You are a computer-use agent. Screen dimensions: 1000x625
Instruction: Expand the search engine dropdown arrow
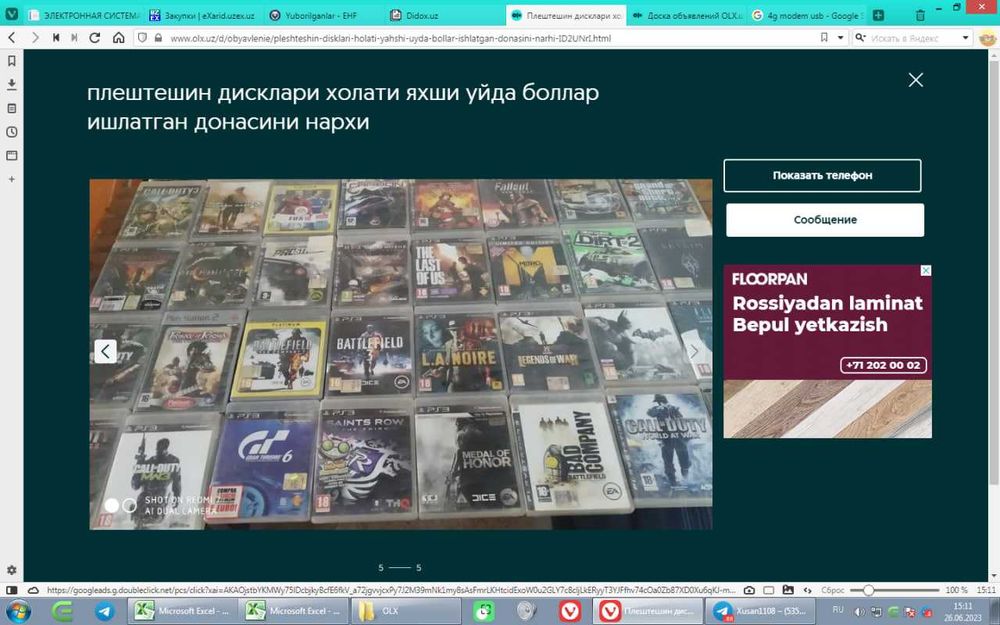(965, 38)
